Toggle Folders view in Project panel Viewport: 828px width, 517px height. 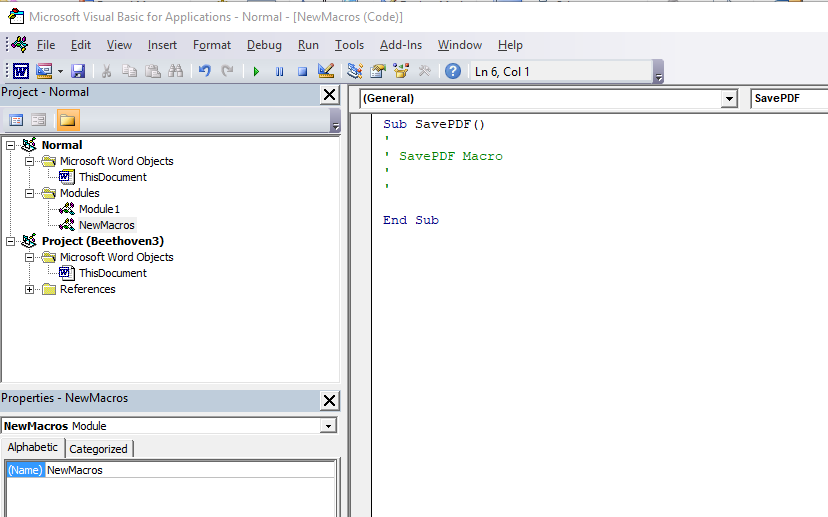tap(68, 120)
